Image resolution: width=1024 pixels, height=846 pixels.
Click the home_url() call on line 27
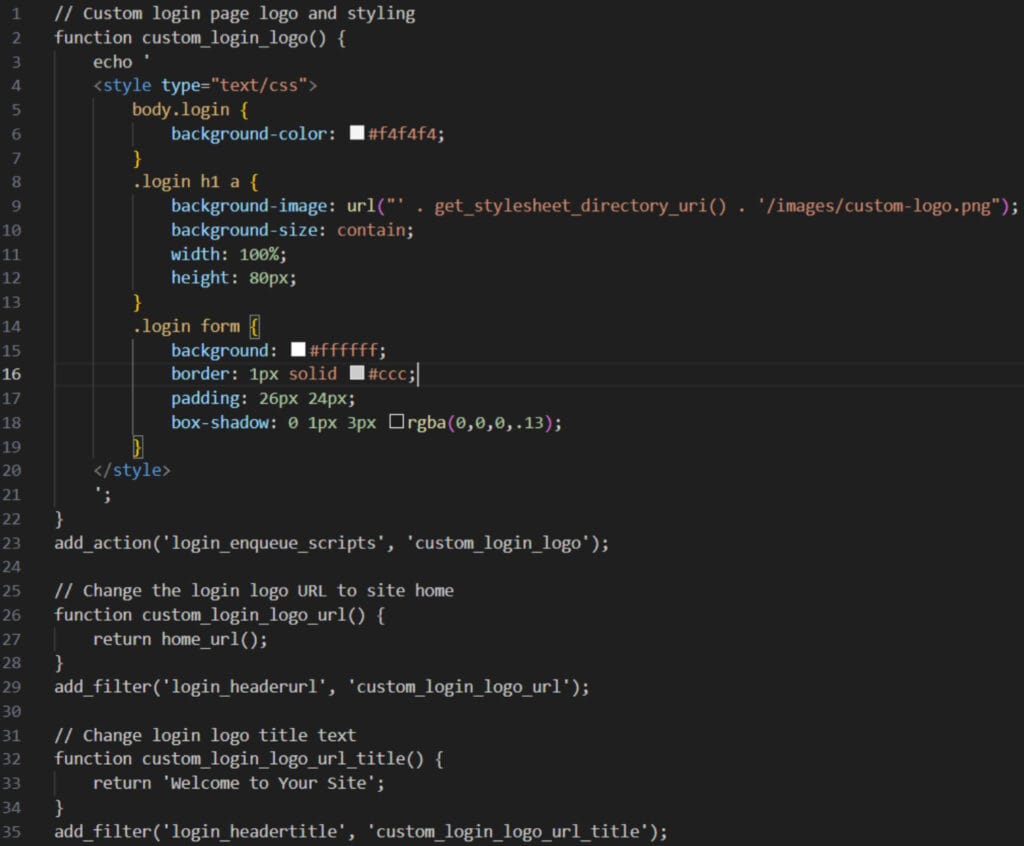(214, 639)
